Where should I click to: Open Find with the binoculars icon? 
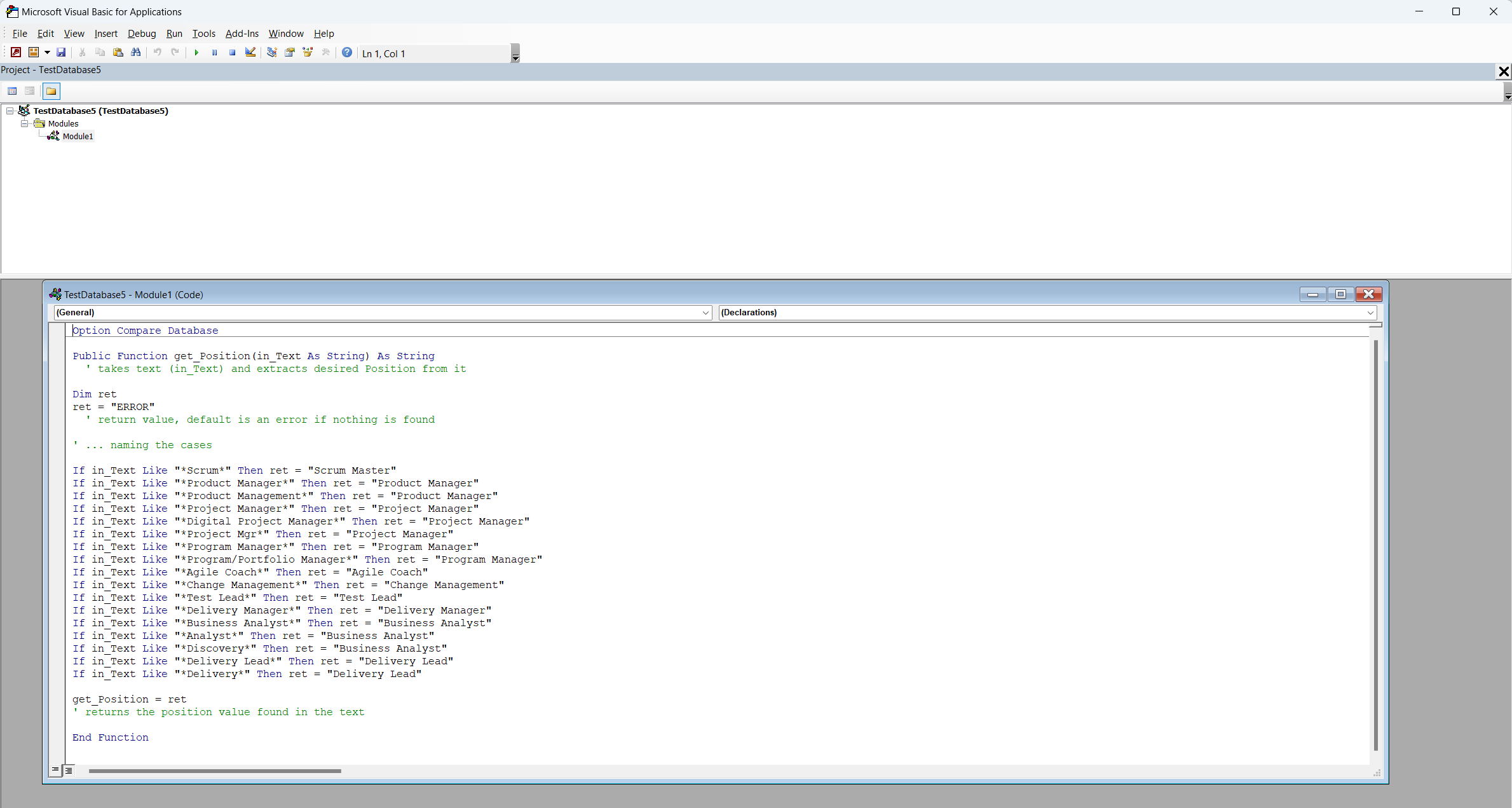(135, 53)
